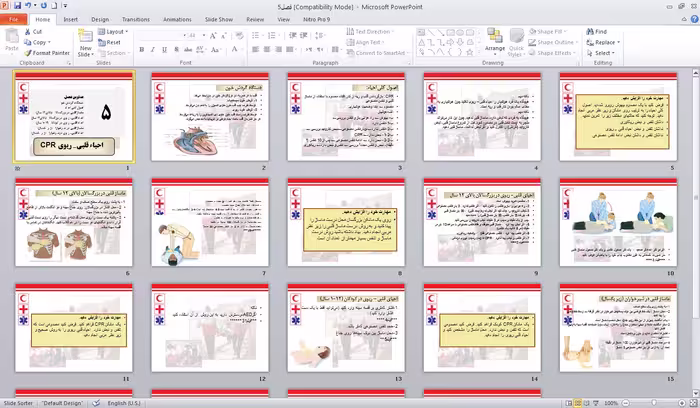Switch to the Insert tab
The width and height of the screenshot is (700, 408).
pyautogui.click(x=71, y=20)
